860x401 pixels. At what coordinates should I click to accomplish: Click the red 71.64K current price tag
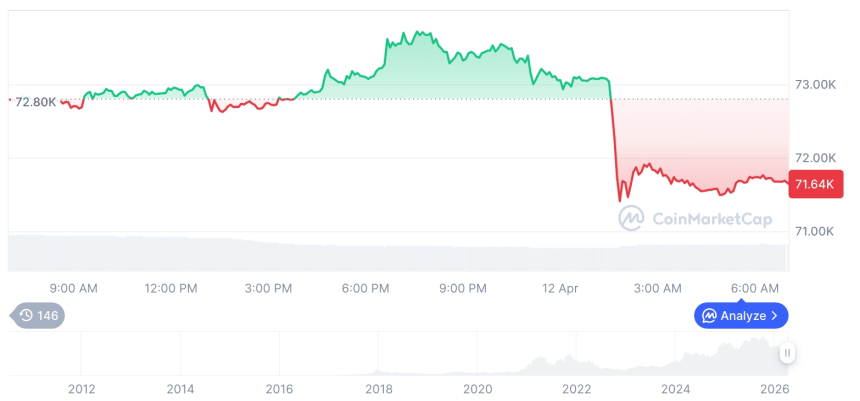813,184
